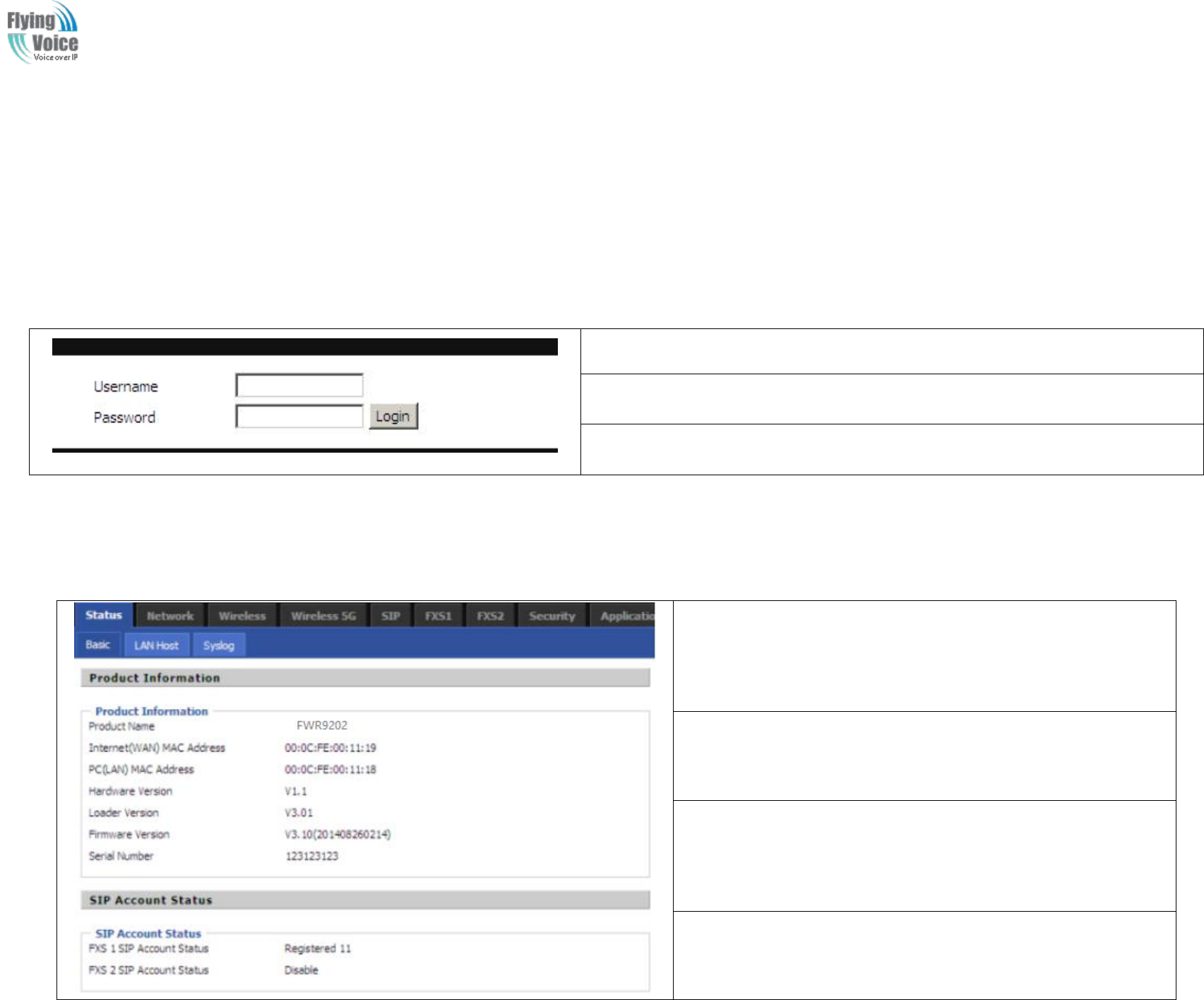1204x1000 pixels.
Task: Click the PC(LAN) MAC Address label
Action: click(x=141, y=770)
